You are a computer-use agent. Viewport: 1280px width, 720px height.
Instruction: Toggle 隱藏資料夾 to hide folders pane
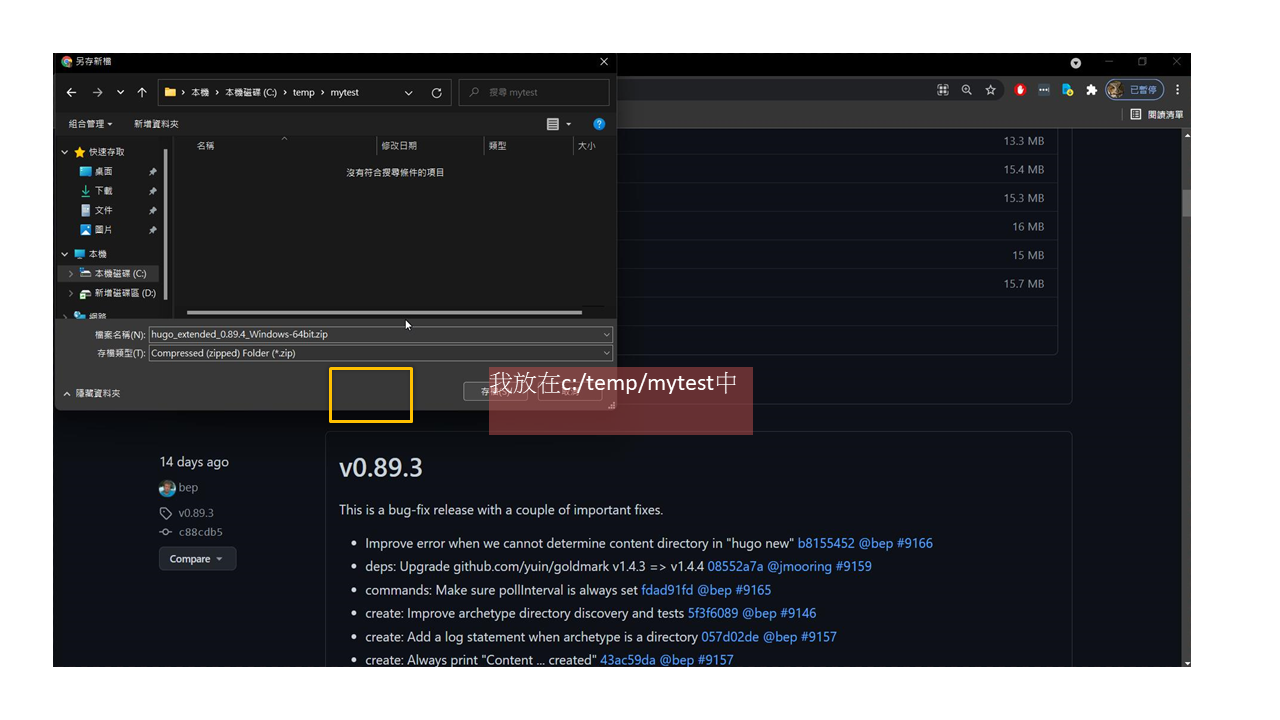tap(91, 394)
